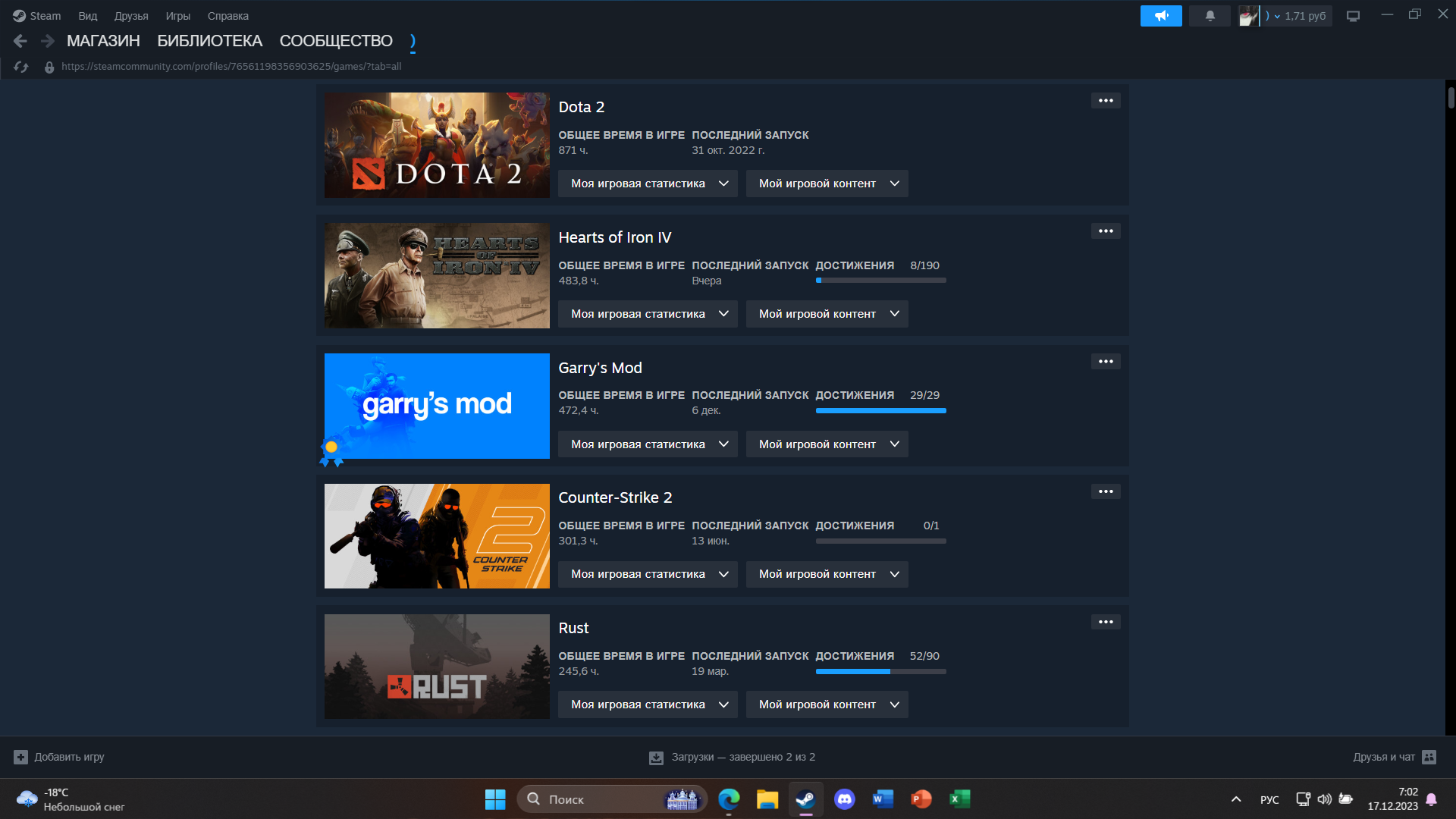Expand Counter-Strike 2 game content dropdown
This screenshot has width=1456, height=819.
point(827,574)
